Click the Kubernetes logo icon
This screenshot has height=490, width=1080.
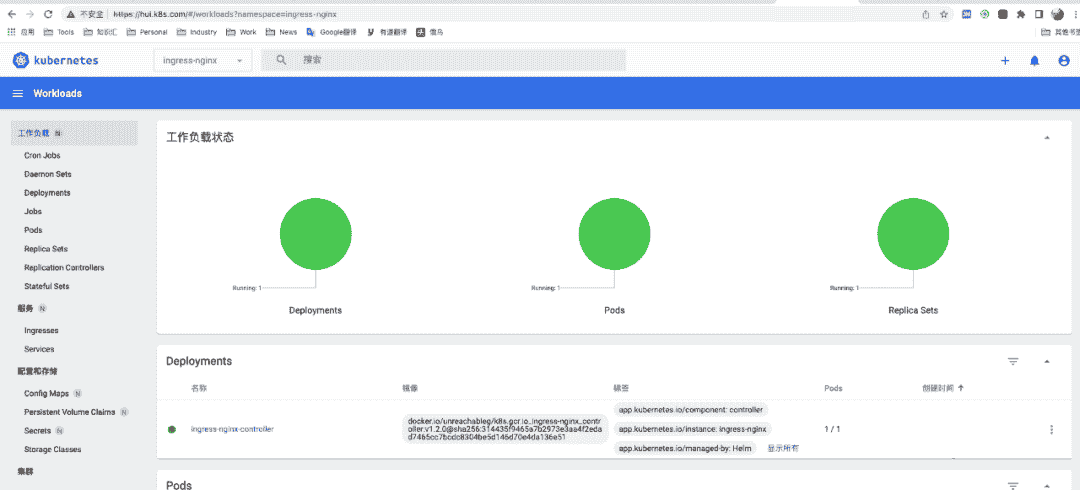(22, 61)
